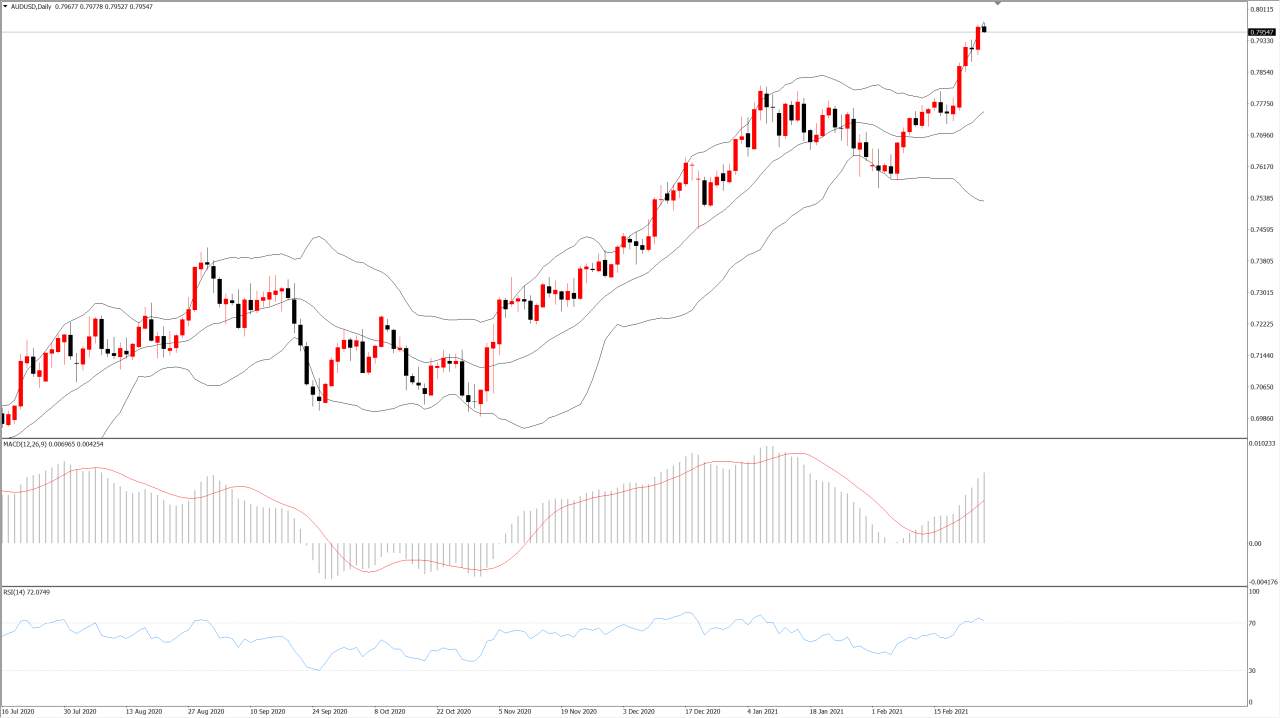
Task: Select the current price label 0.79547
Action: (1262, 32)
